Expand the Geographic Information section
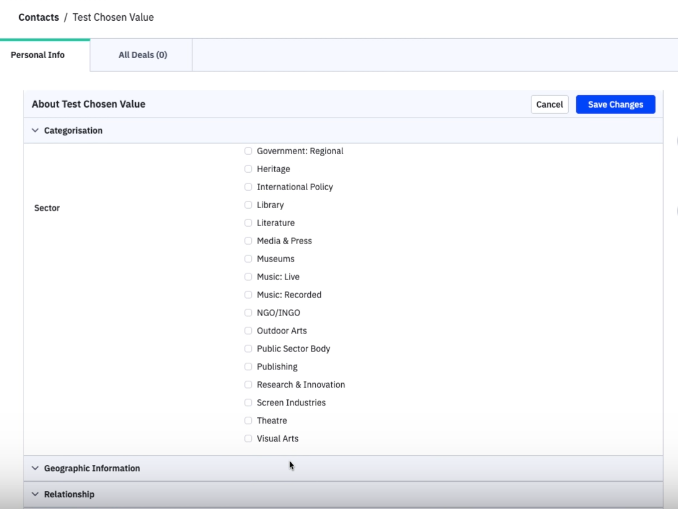The height and width of the screenshot is (509, 678). point(35,468)
